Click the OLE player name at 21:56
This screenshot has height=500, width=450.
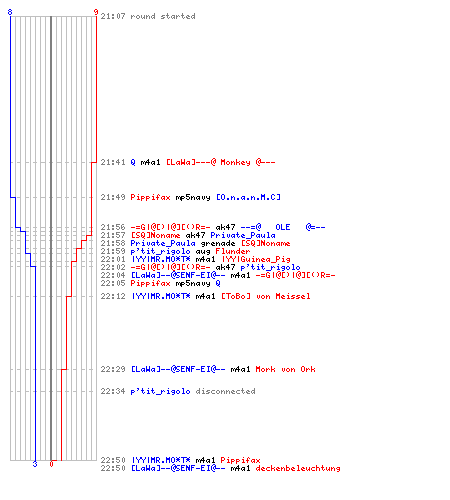(x=283, y=227)
